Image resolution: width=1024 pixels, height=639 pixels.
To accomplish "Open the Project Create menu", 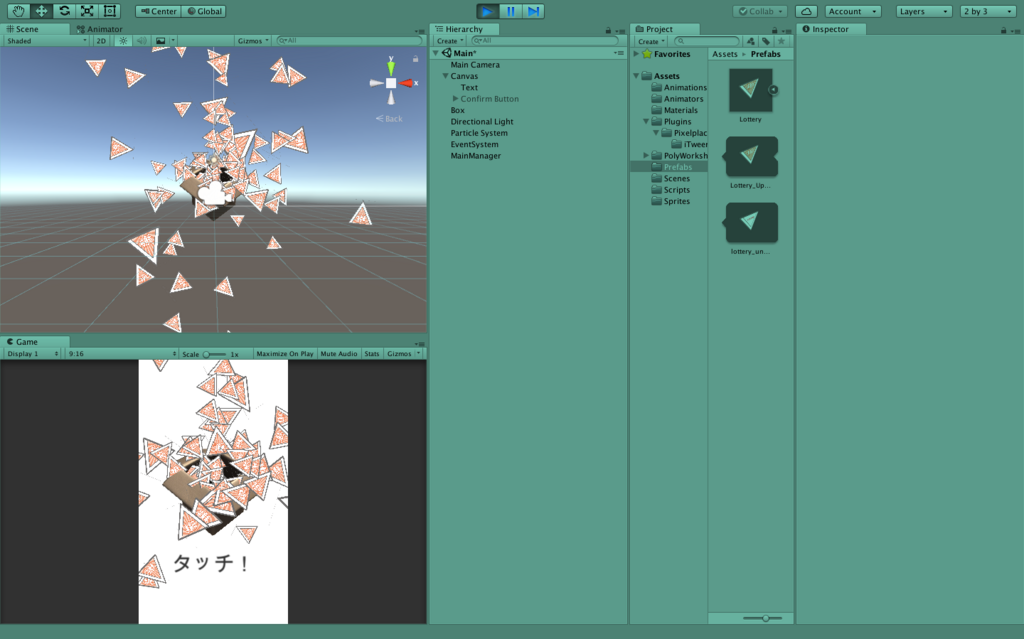I will coord(651,41).
